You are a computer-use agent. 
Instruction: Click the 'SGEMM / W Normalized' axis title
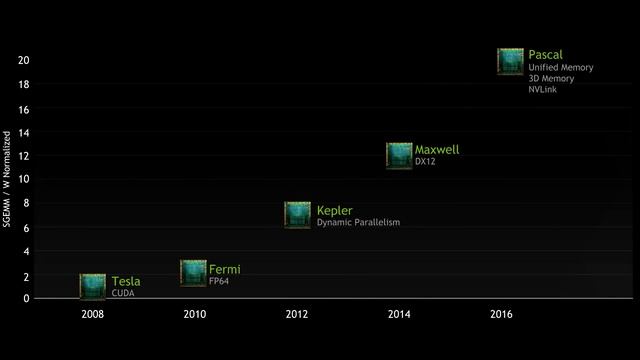point(7,179)
